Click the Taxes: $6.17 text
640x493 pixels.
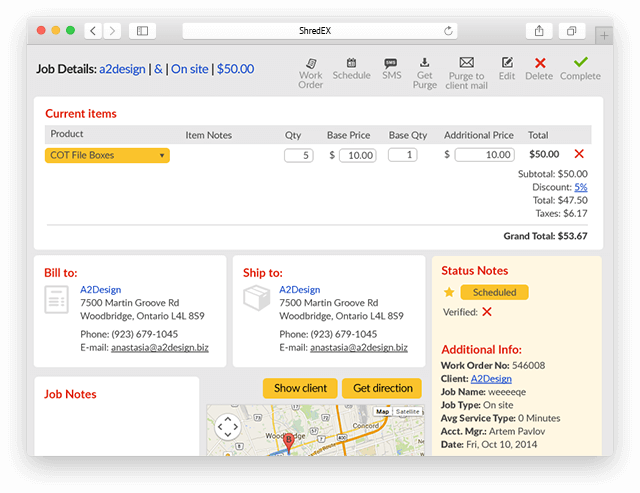click(562, 213)
